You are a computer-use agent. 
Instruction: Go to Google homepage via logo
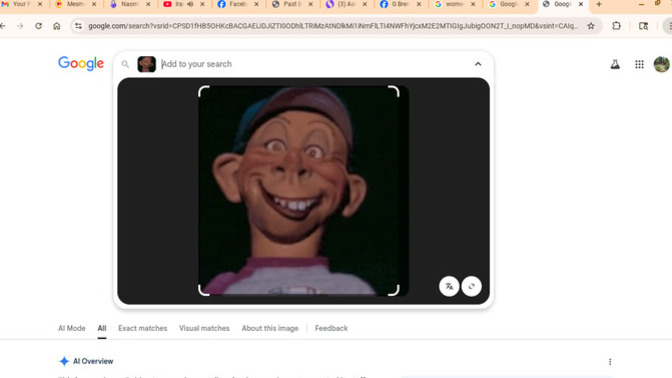pos(81,63)
